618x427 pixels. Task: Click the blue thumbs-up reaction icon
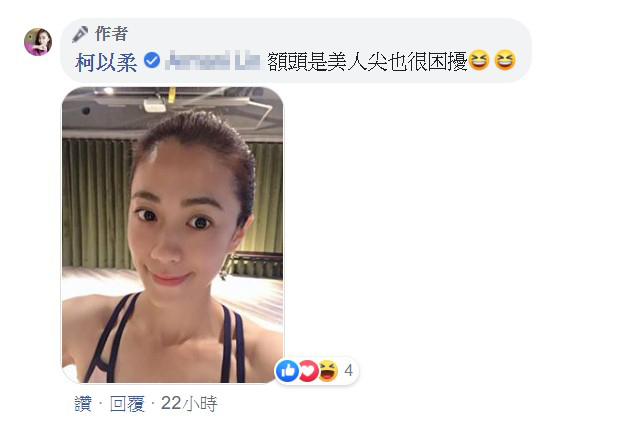[287, 371]
